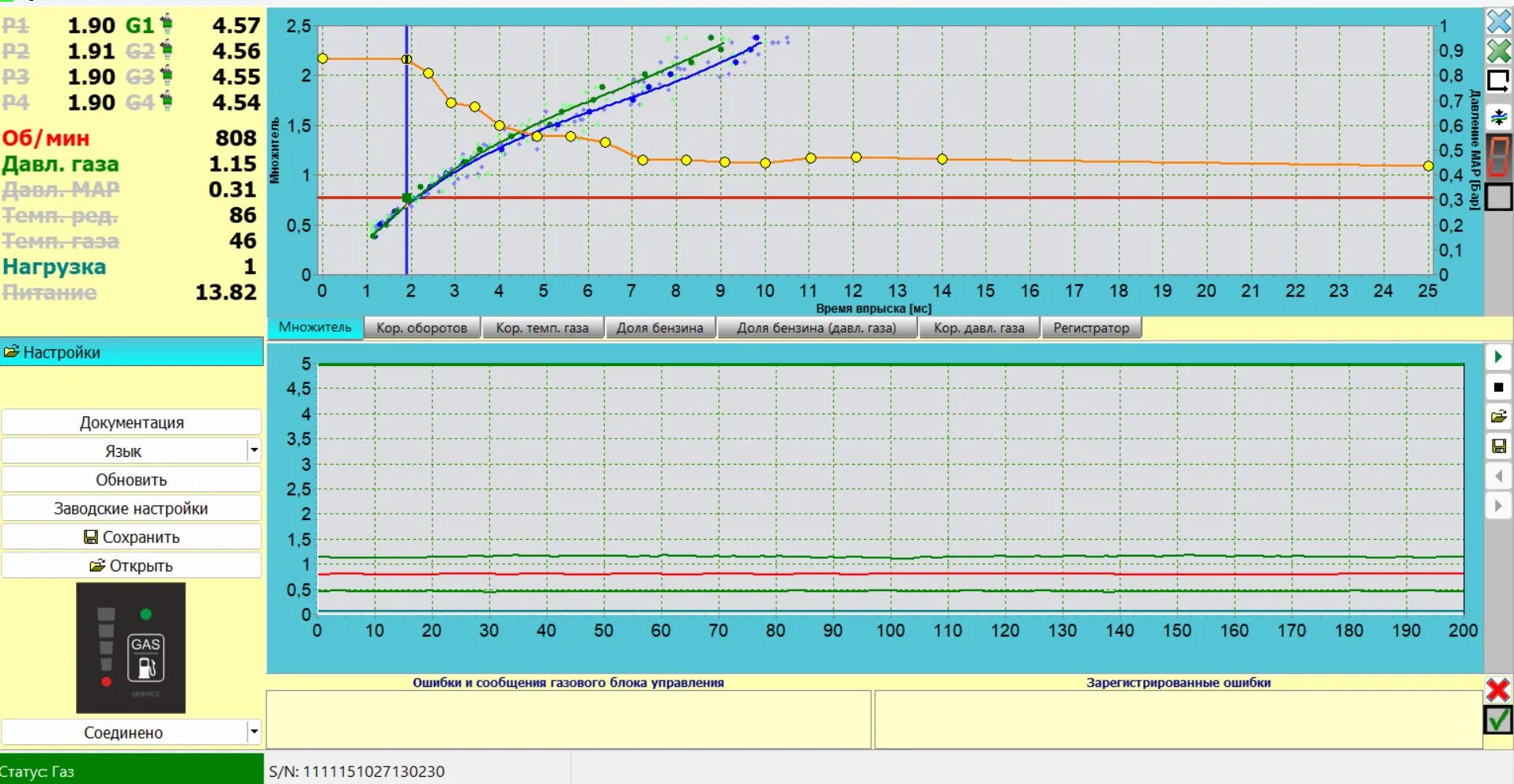The width and height of the screenshot is (1514, 784).
Task: Click the white rectangle with arrow icon
Action: (1498, 81)
